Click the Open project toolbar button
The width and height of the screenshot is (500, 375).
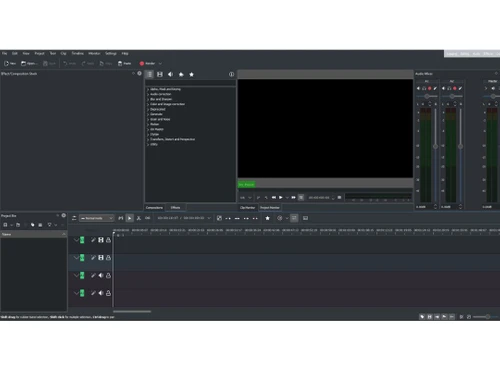pyautogui.click(x=29, y=63)
